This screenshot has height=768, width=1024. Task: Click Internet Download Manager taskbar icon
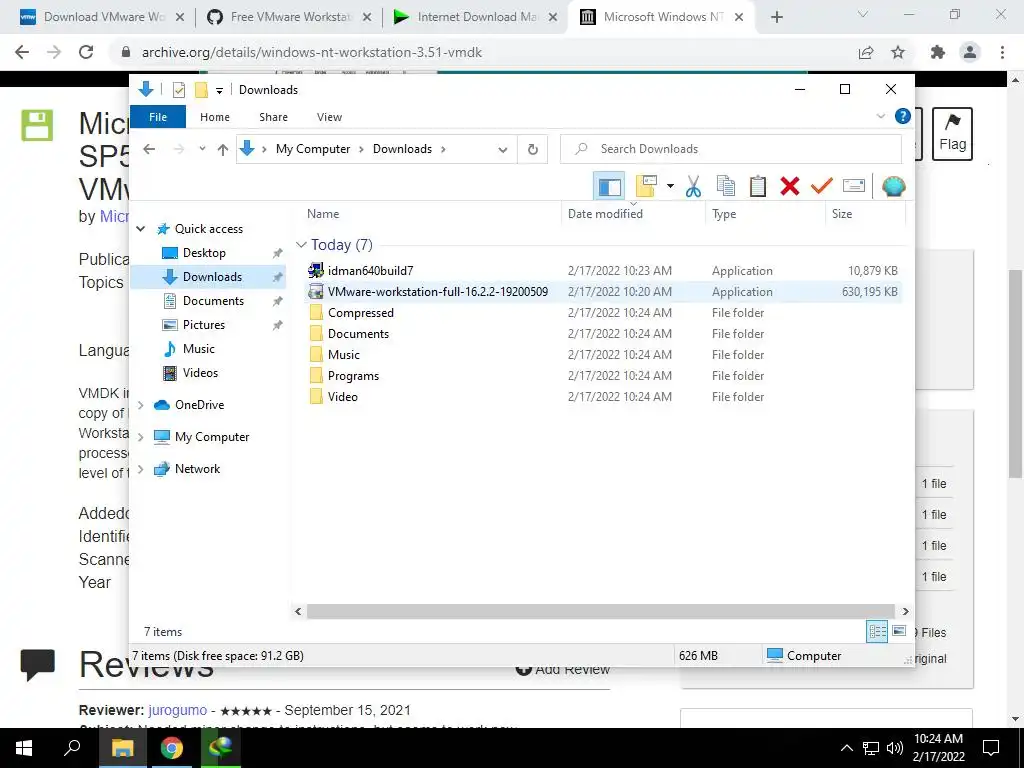[x=221, y=748]
